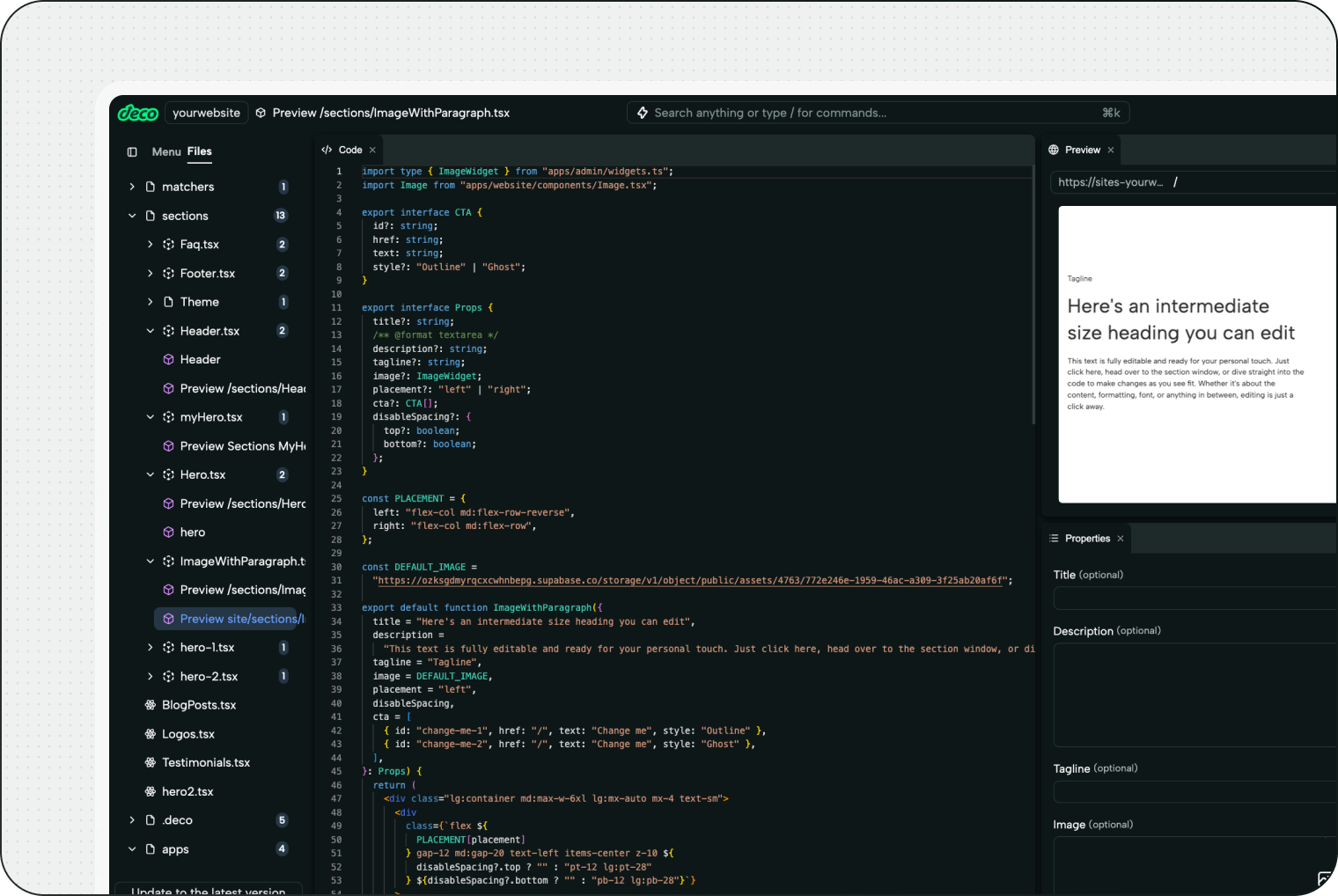Image resolution: width=1338 pixels, height=896 pixels.
Task: Click the hero-1.tsx section icon
Action: pos(168,647)
